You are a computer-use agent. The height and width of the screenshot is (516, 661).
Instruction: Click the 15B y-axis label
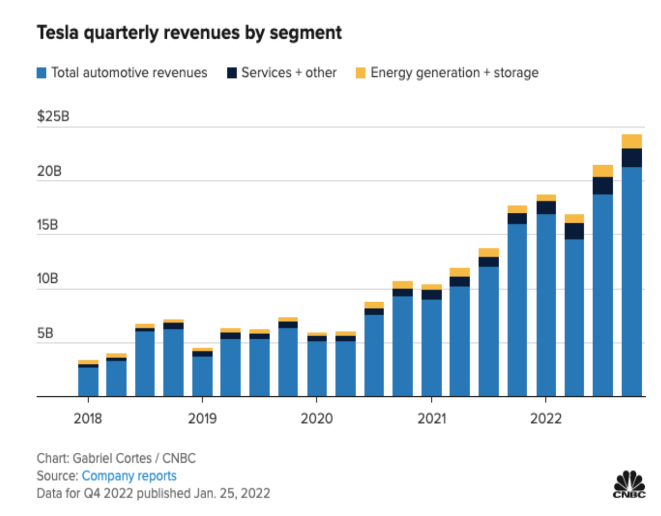[x=47, y=225]
